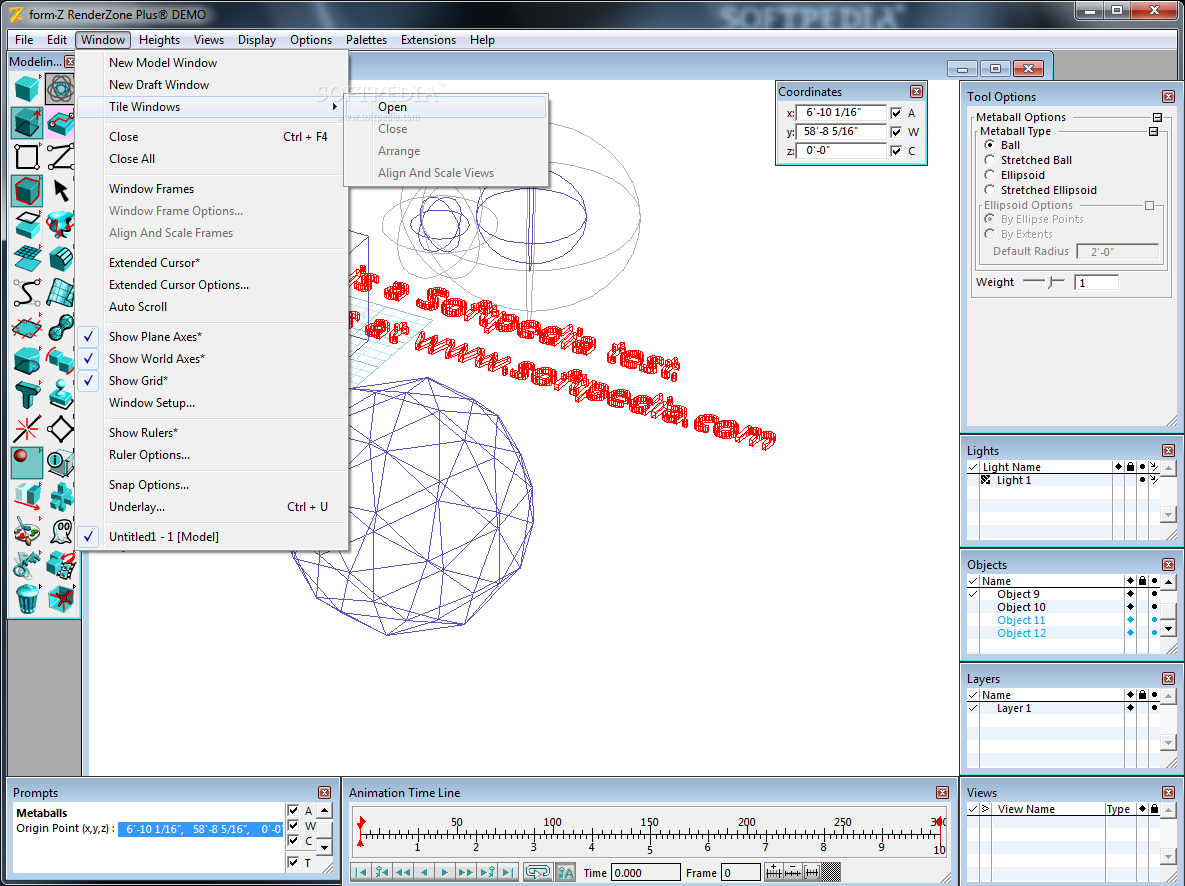1185x886 pixels.
Task: Select the Ball metaball type
Action: click(989, 144)
